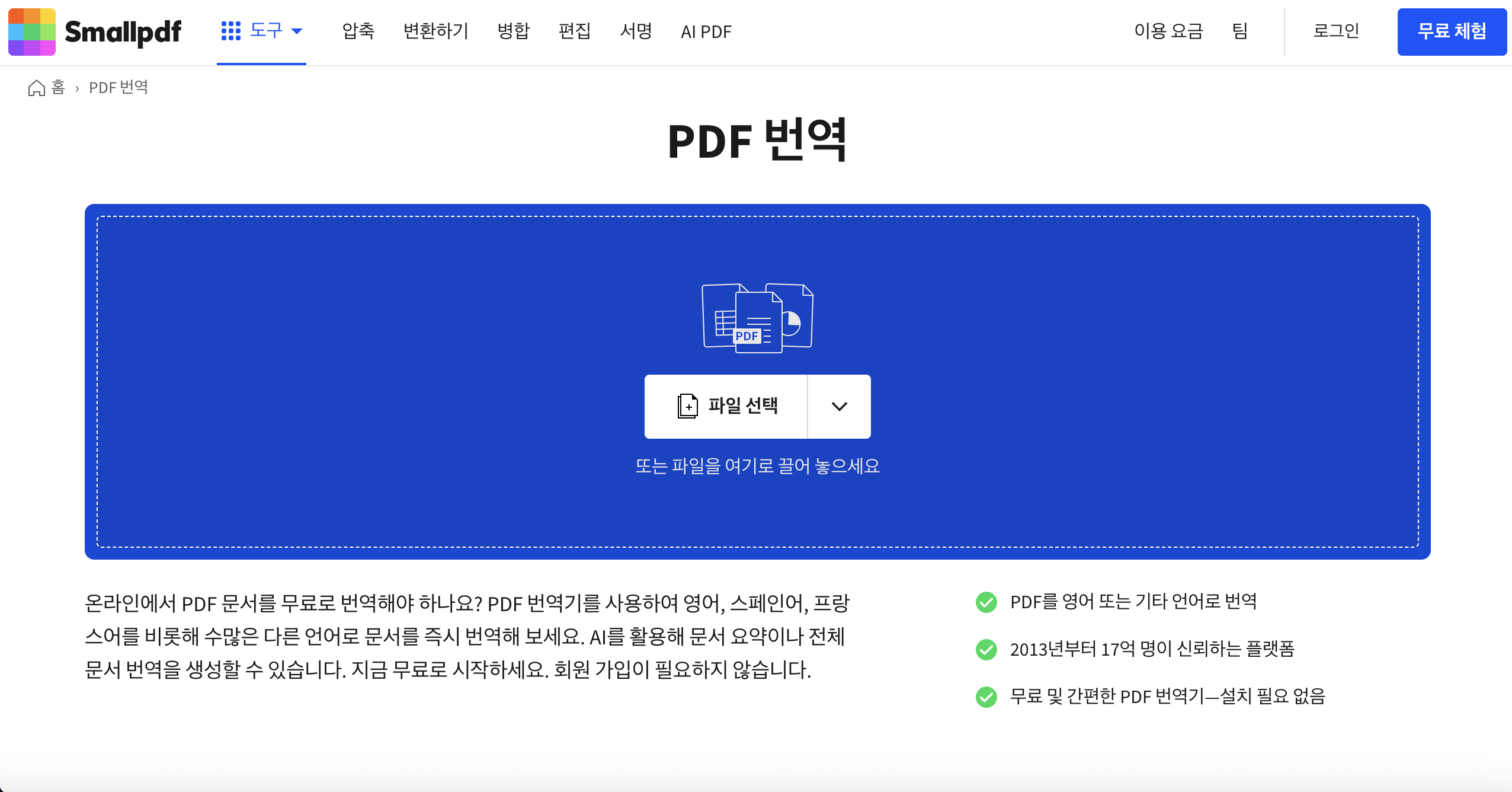
Task: Expand the file source dropdown chevron
Action: 840,407
